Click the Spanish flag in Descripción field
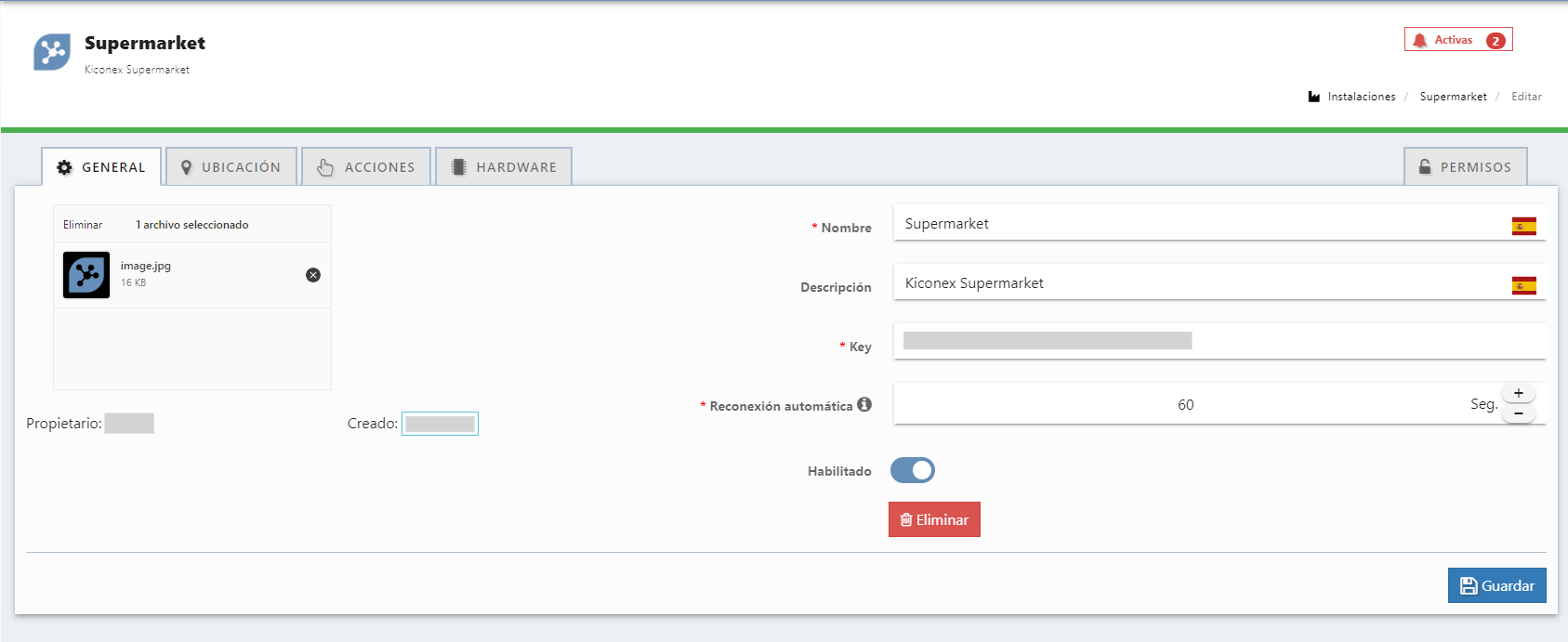 [x=1523, y=286]
